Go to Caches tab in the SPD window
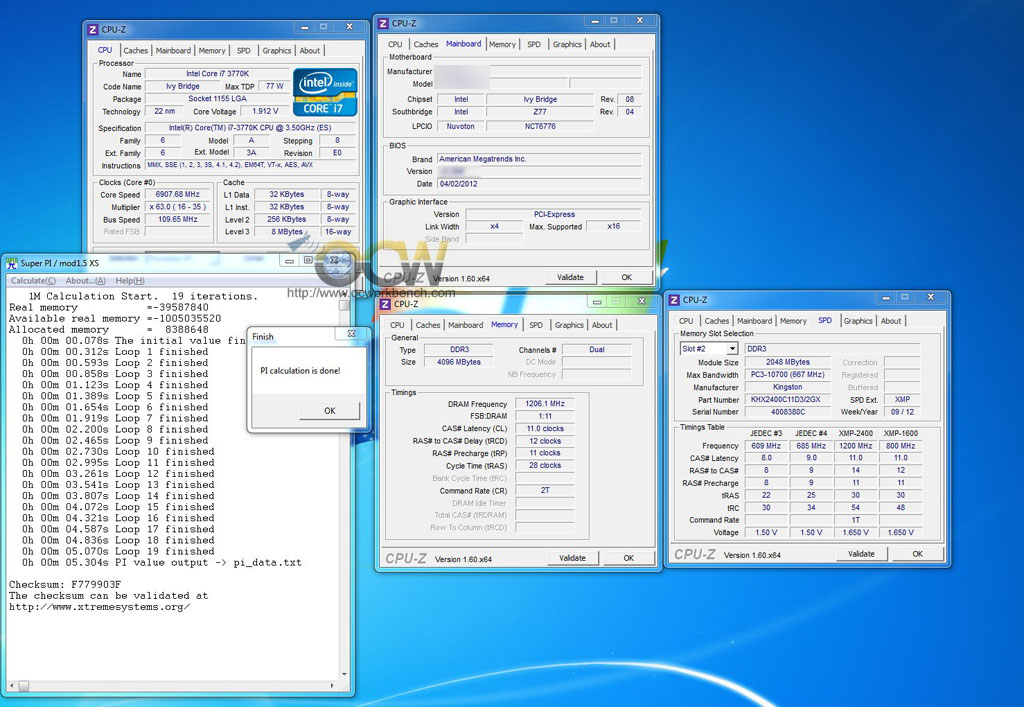Image resolution: width=1024 pixels, height=707 pixels. [716, 321]
